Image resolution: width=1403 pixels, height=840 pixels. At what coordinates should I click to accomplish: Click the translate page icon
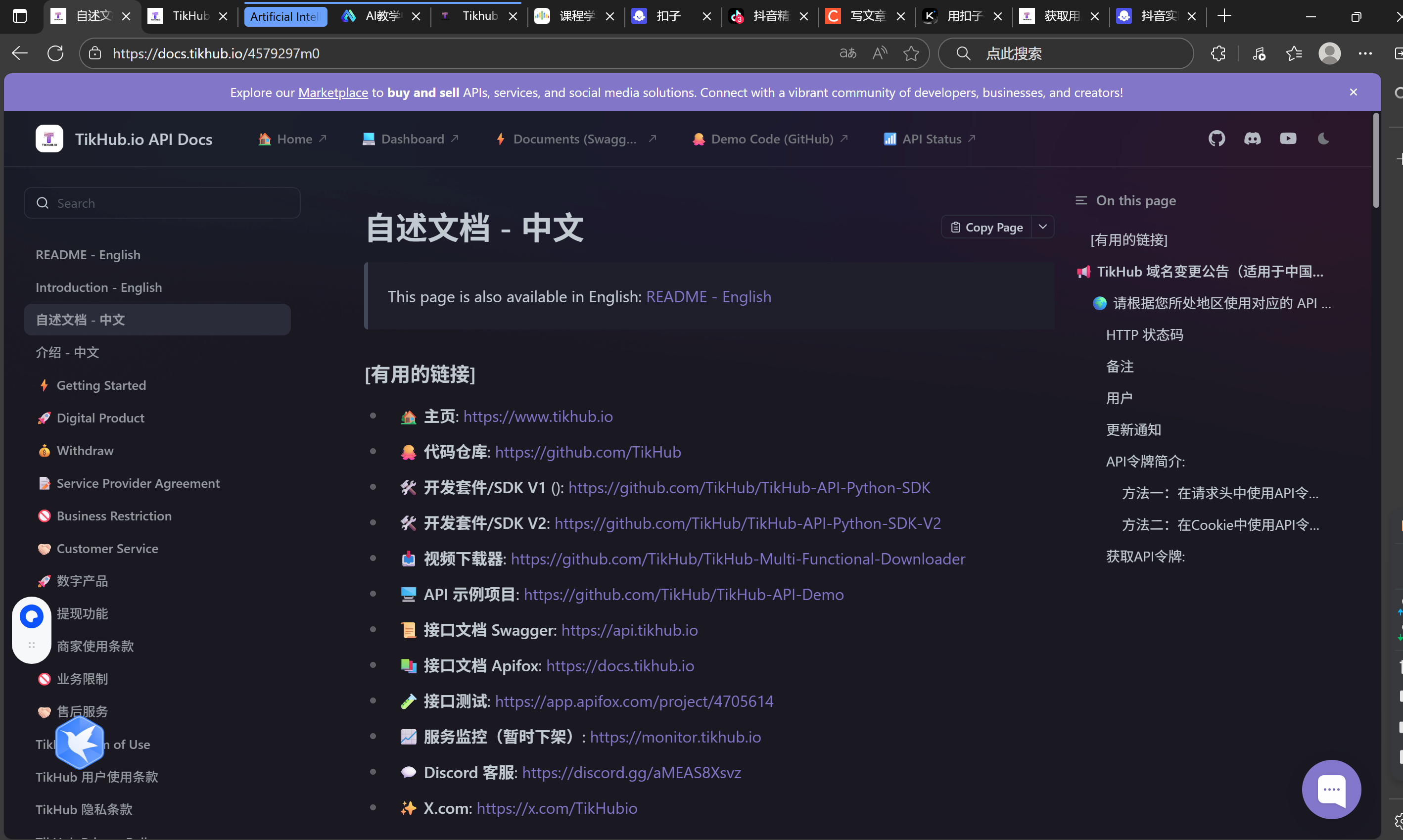[x=847, y=53]
